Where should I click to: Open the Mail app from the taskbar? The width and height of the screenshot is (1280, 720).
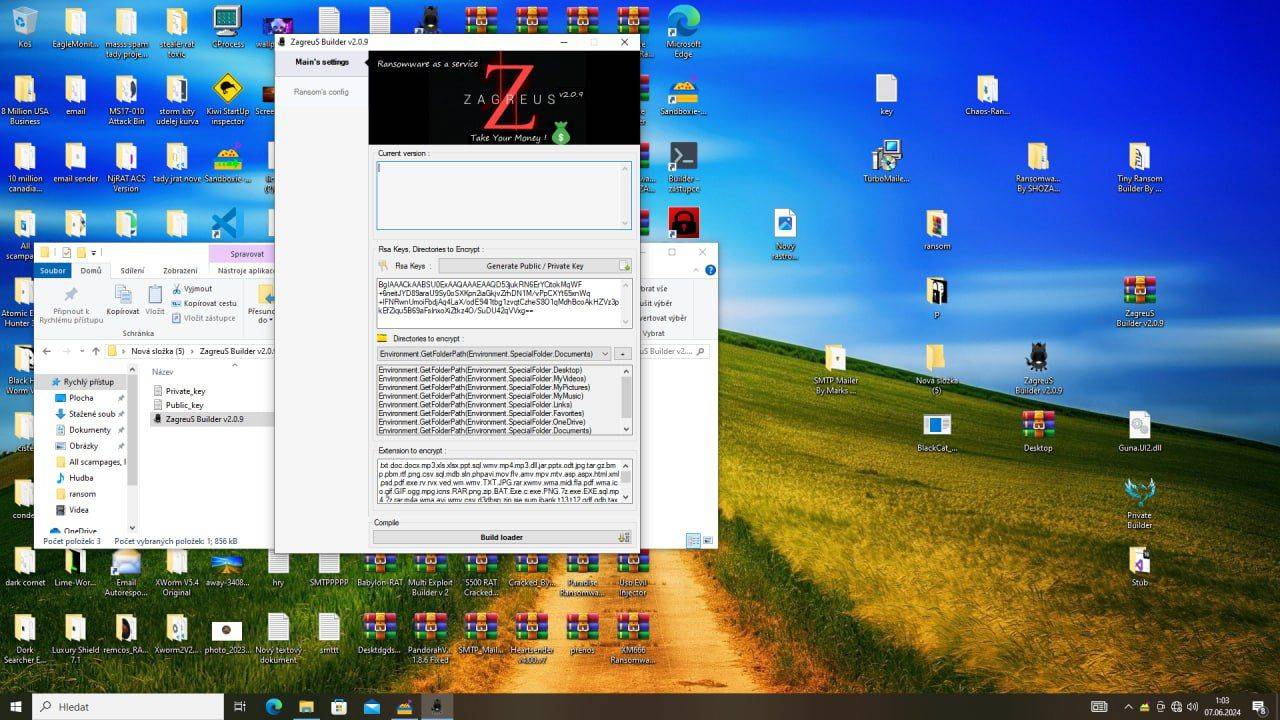point(372,706)
